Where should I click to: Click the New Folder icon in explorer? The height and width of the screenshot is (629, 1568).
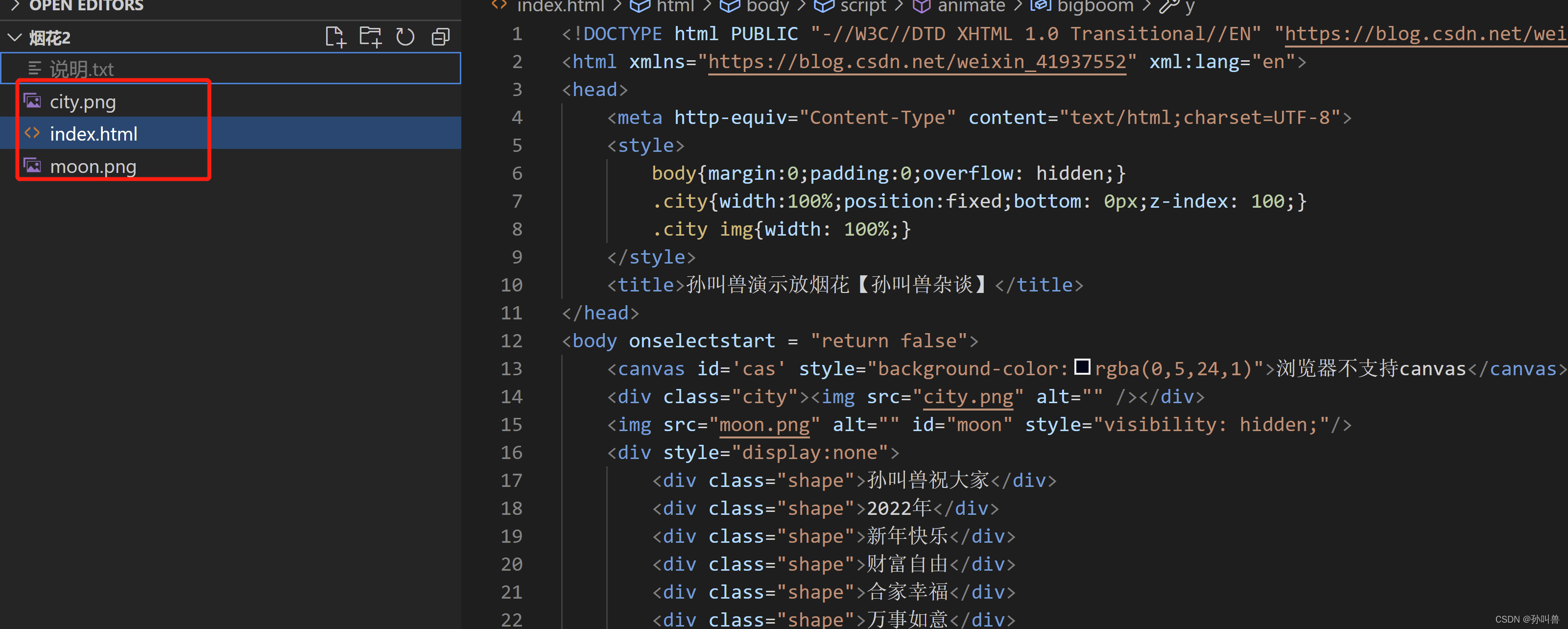(x=370, y=37)
